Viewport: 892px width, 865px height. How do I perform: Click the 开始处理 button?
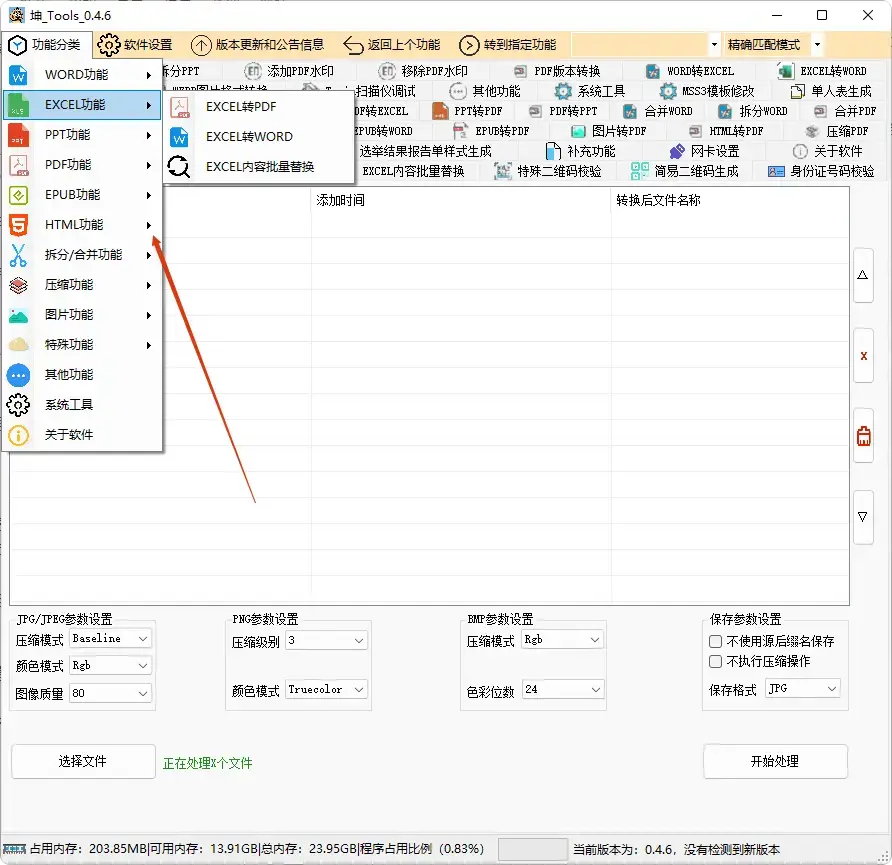pyautogui.click(x=776, y=761)
